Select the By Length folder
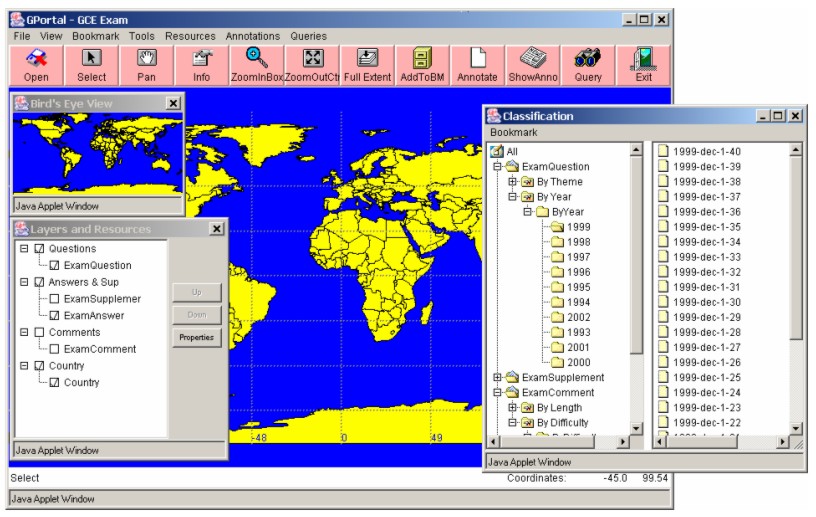The width and height of the screenshot is (816, 517). [x=552, y=408]
